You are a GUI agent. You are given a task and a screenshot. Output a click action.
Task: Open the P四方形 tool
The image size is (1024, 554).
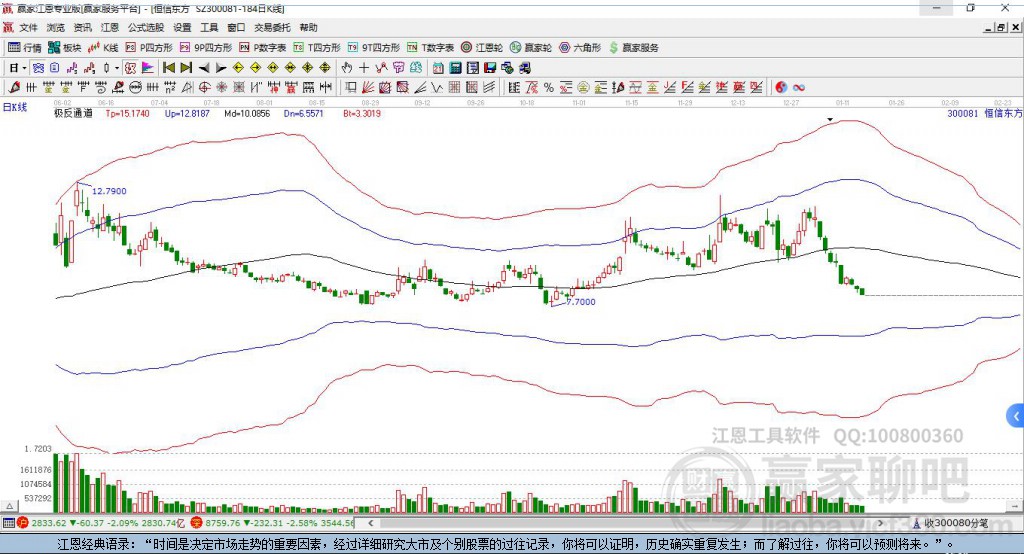click(x=149, y=48)
